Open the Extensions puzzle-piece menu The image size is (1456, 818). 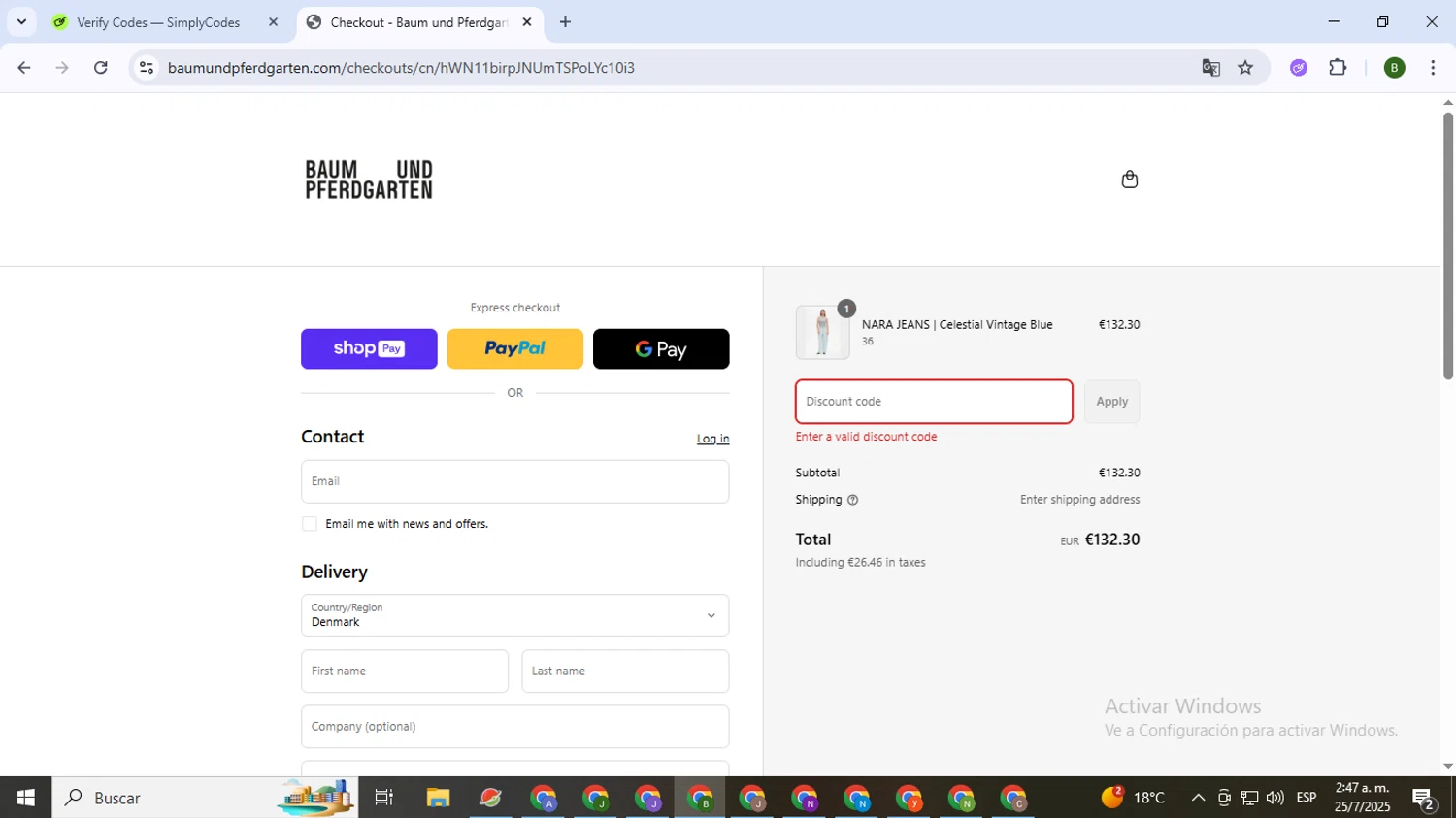tap(1338, 68)
